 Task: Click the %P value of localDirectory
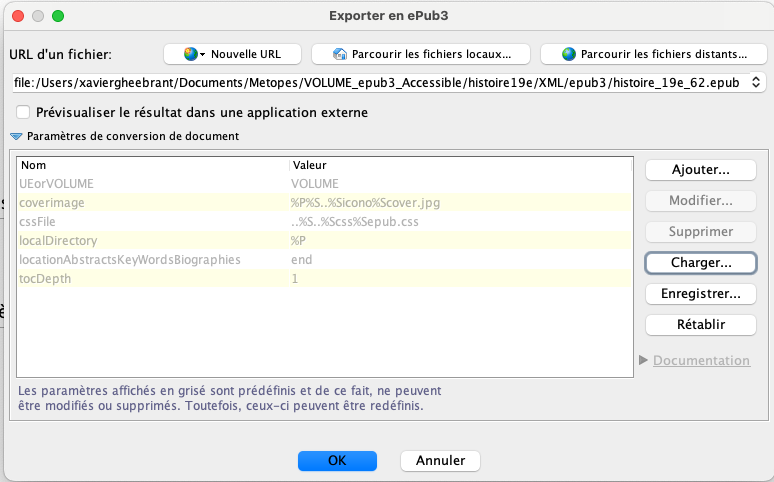[460, 241]
